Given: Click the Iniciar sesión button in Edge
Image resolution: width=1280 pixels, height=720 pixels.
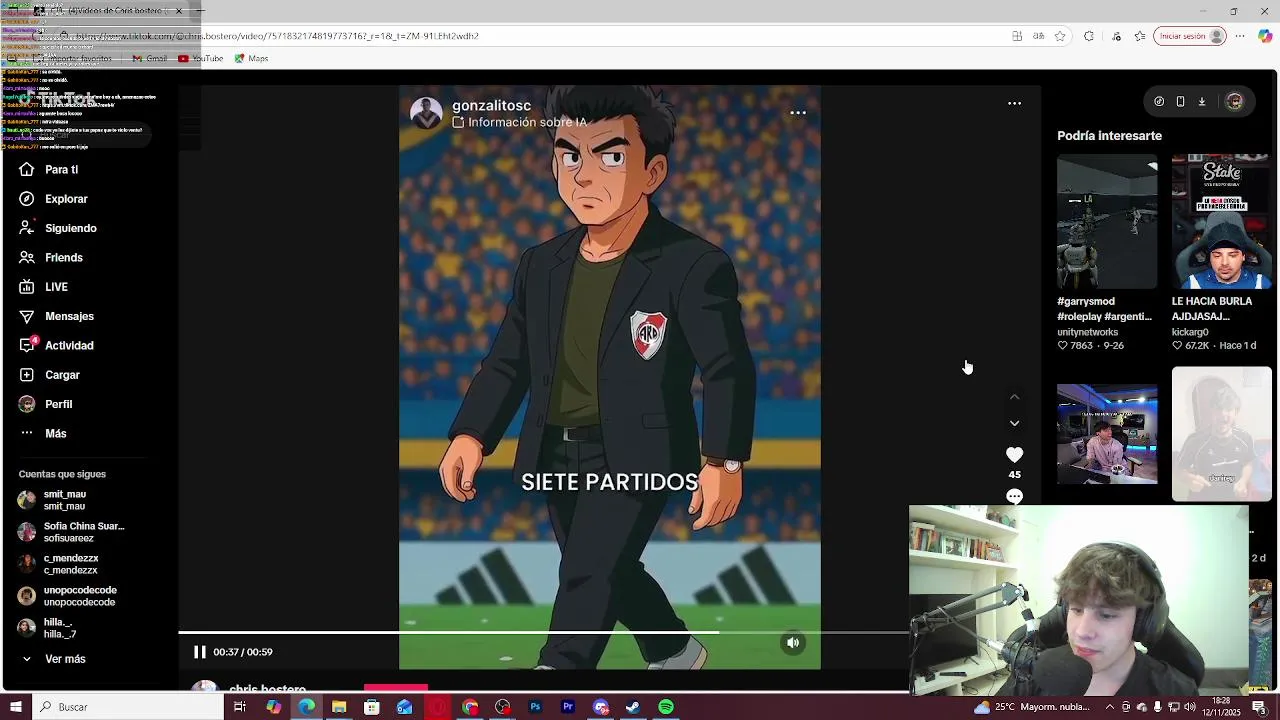Looking at the screenshot, I should click(x=1189, y=36).
